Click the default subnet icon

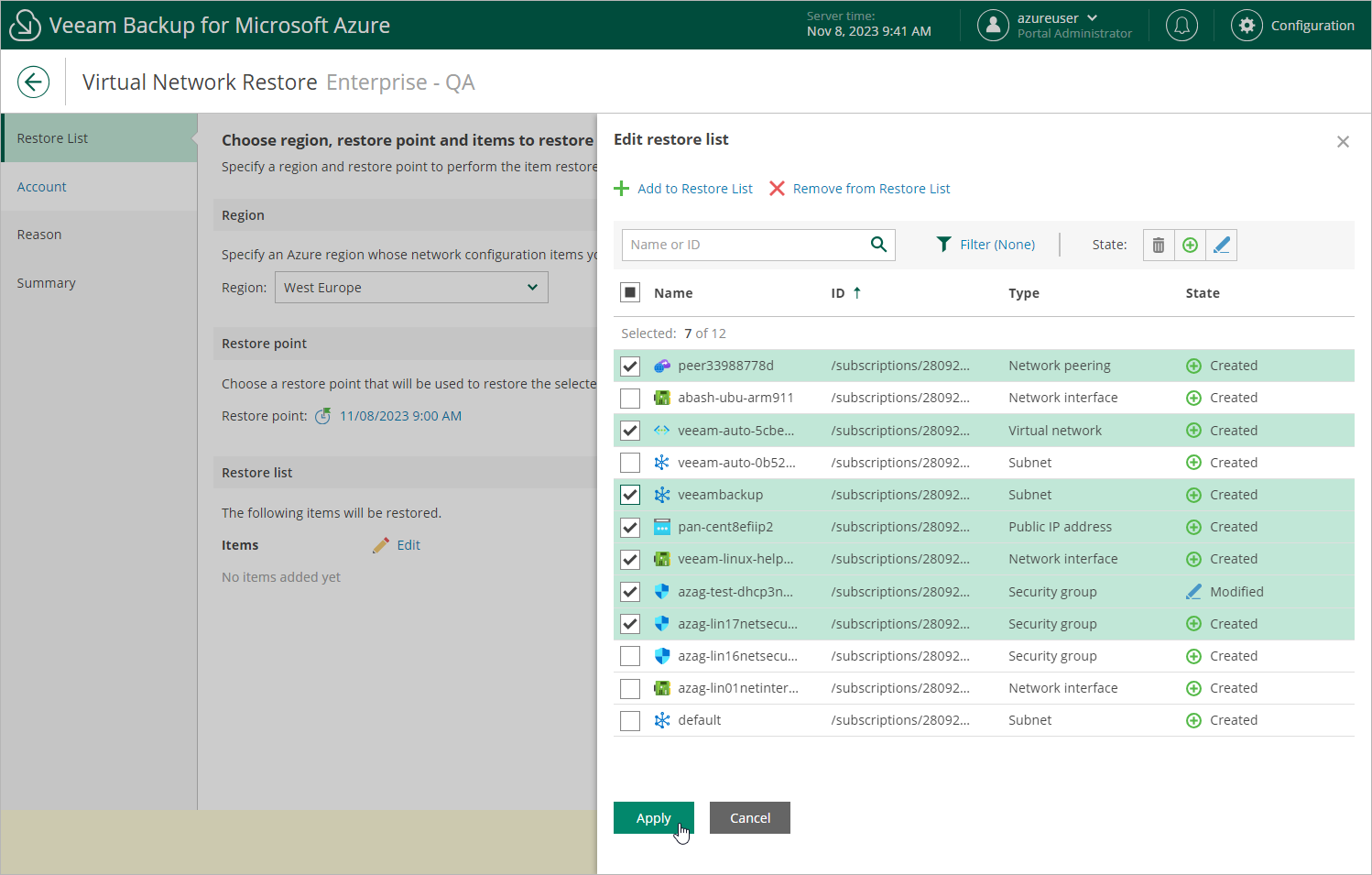tap(662, 720)
